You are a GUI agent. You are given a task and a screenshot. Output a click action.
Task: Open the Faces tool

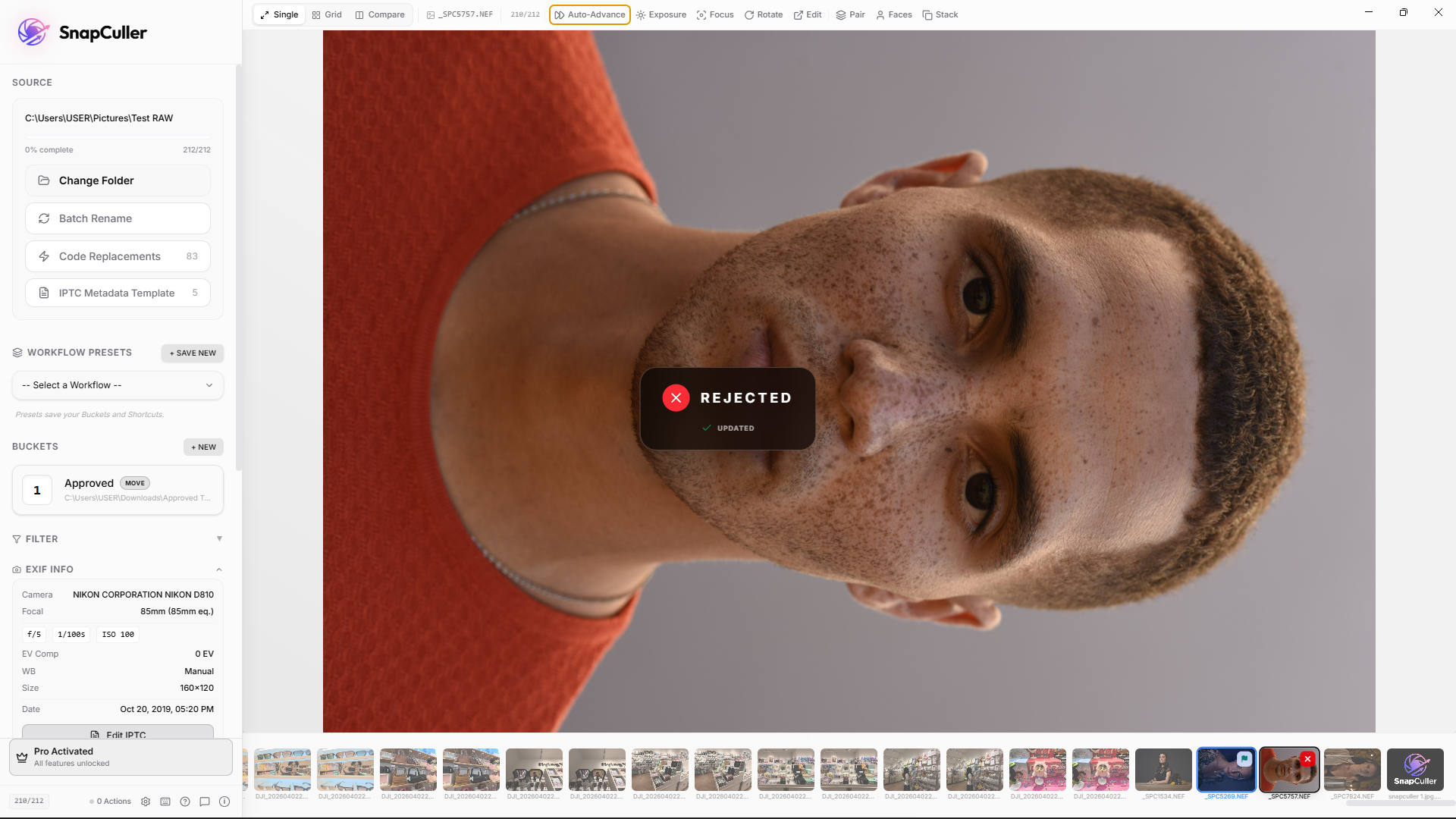pyautogui.click(x=894, y=14)
